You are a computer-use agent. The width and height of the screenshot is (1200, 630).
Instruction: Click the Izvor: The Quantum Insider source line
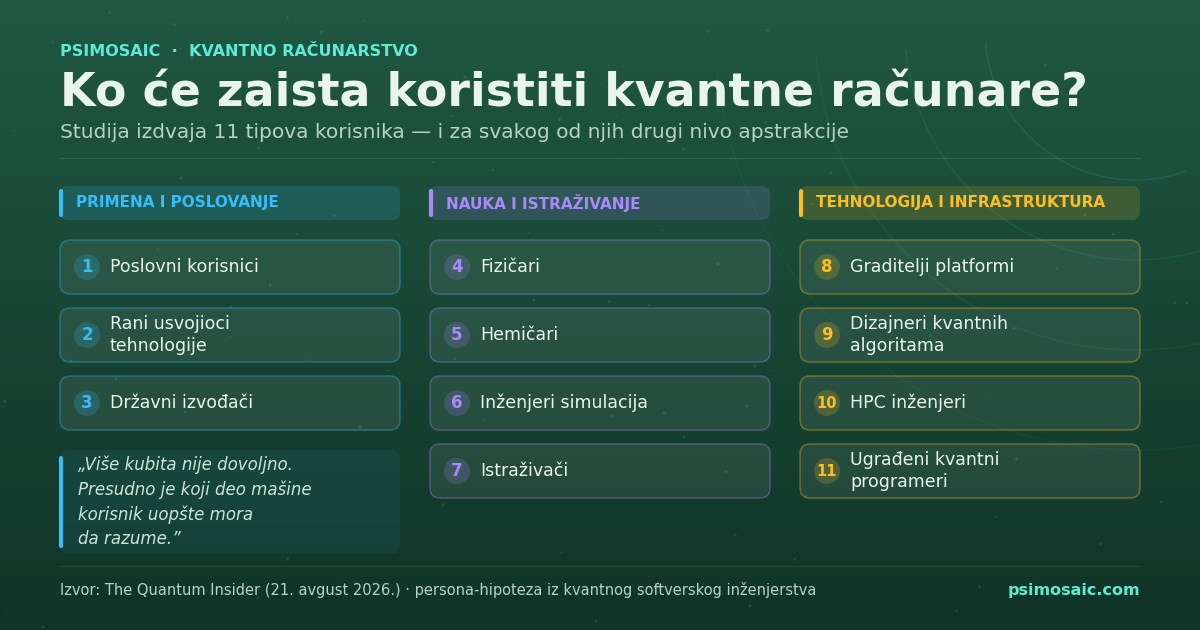click(438, 590)
